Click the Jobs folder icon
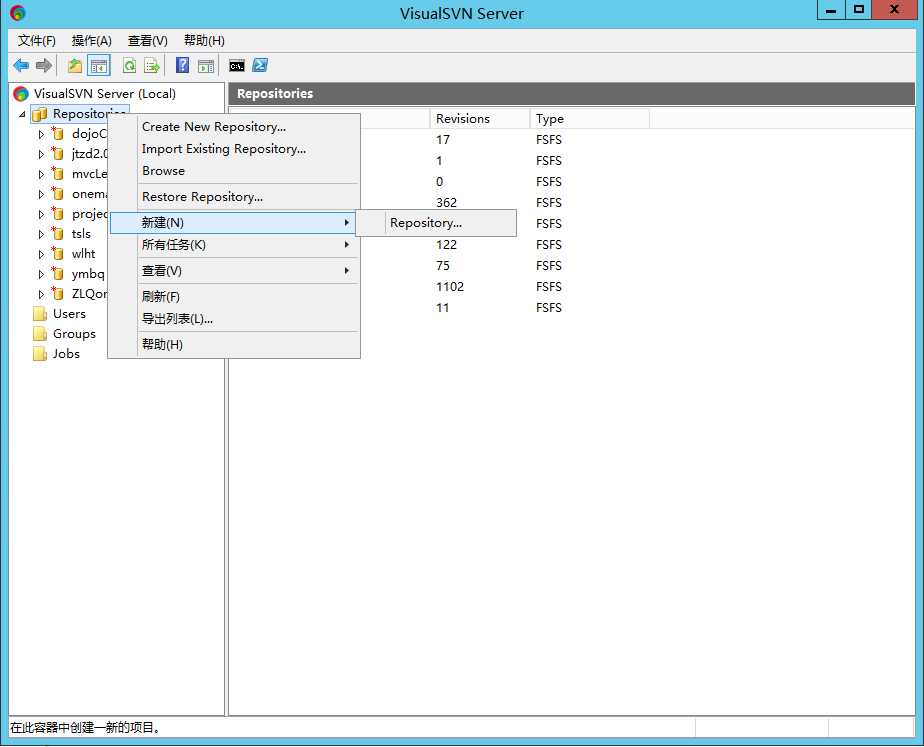The width and height of the screenshot is (924, 747). 39,354
